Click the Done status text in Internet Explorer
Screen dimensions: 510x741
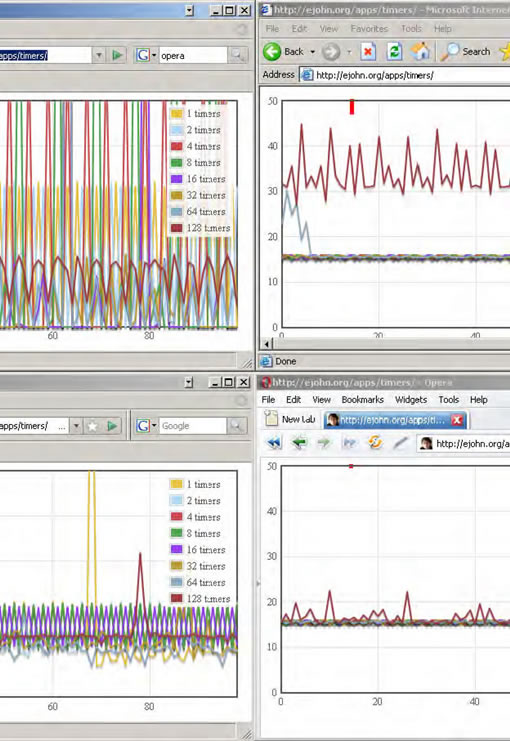285,362
